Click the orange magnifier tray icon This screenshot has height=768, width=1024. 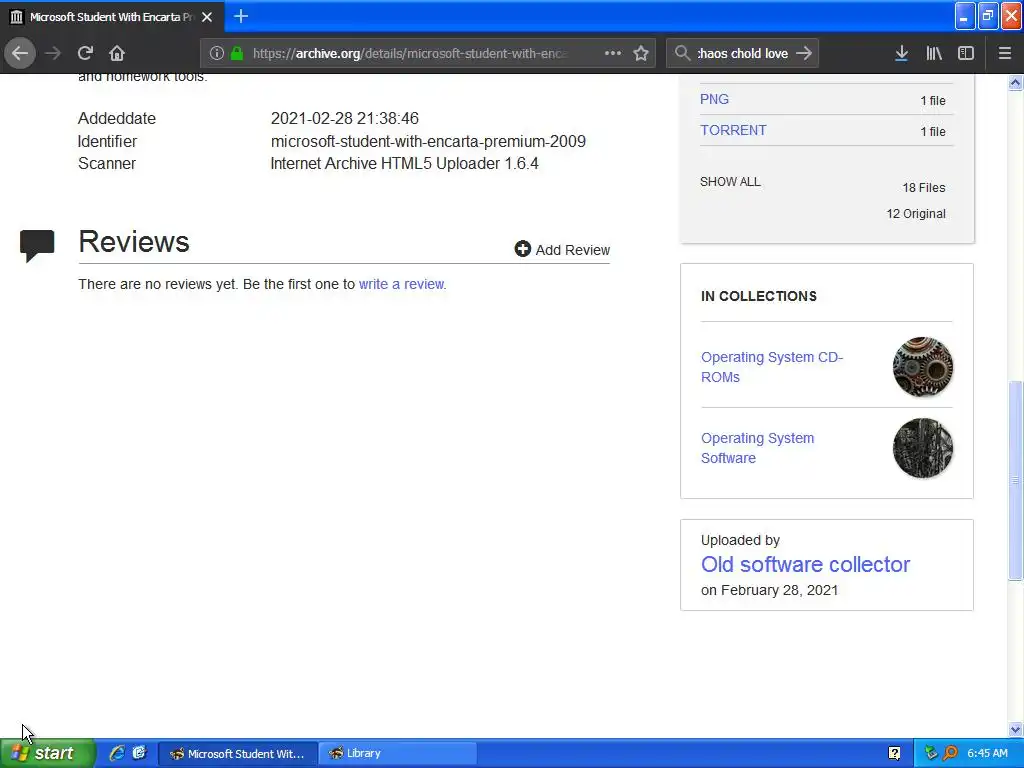pos(950,753)
